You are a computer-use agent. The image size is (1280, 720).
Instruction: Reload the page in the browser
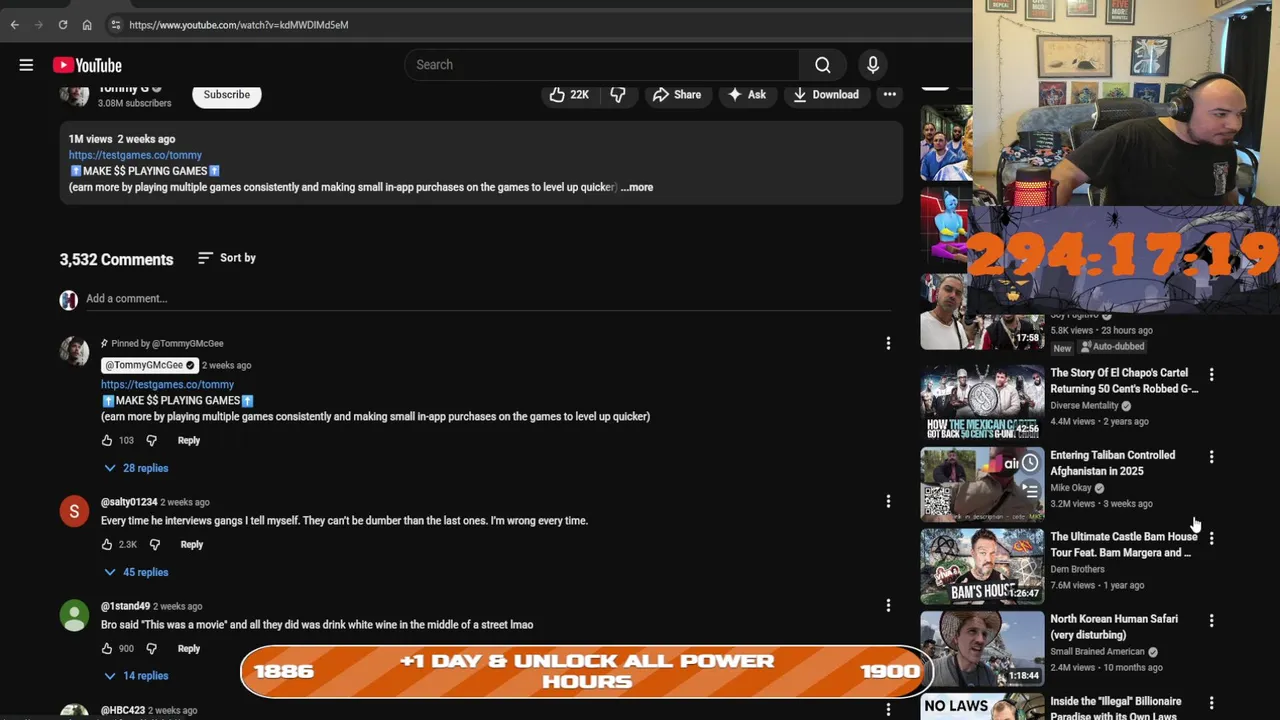[x=62, y=24]
